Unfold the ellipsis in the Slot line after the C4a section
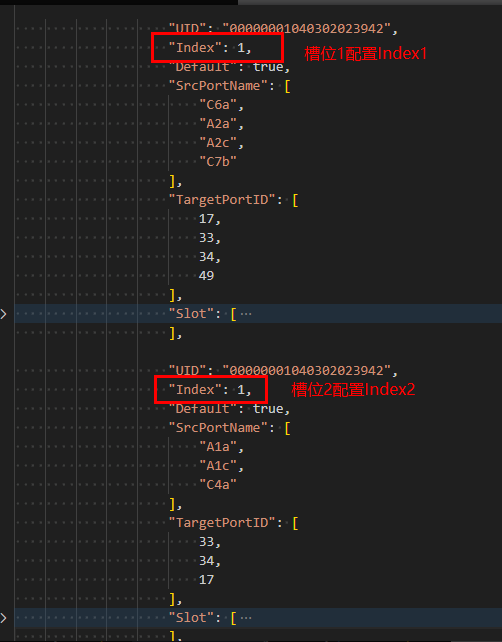 (x=246, y=618)
